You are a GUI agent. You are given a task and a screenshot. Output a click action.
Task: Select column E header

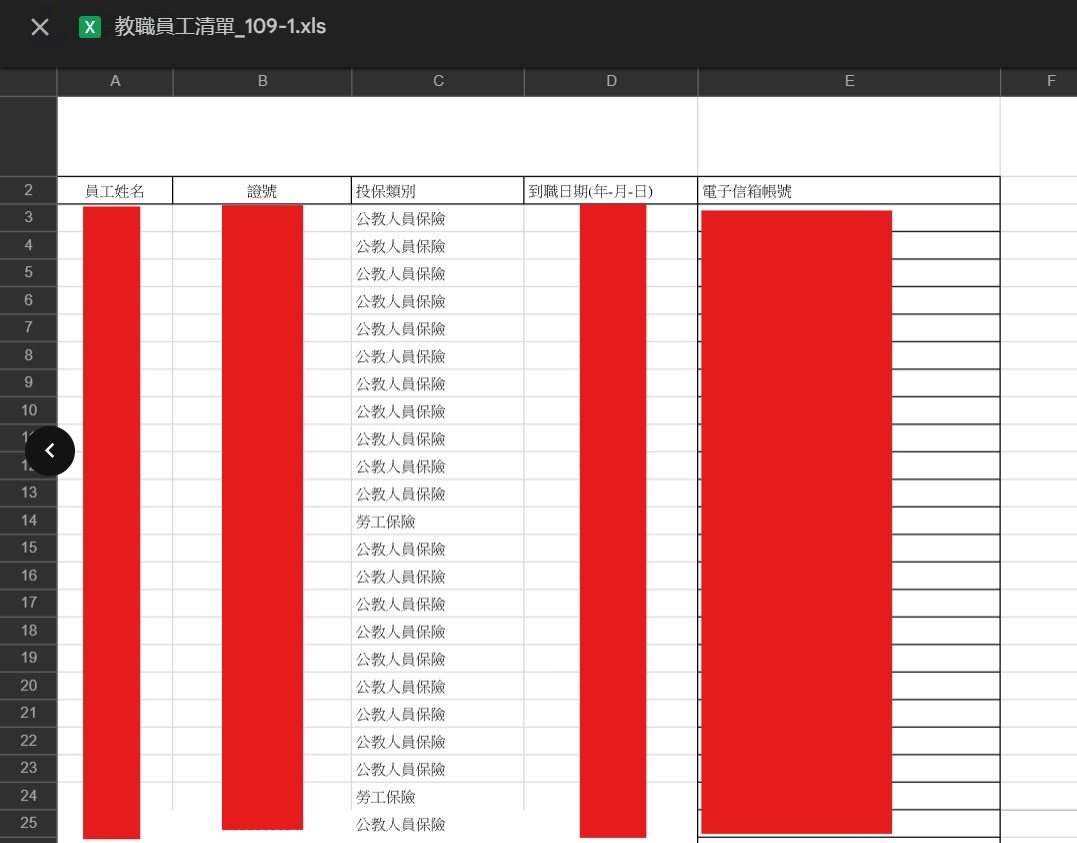point(850,81)
